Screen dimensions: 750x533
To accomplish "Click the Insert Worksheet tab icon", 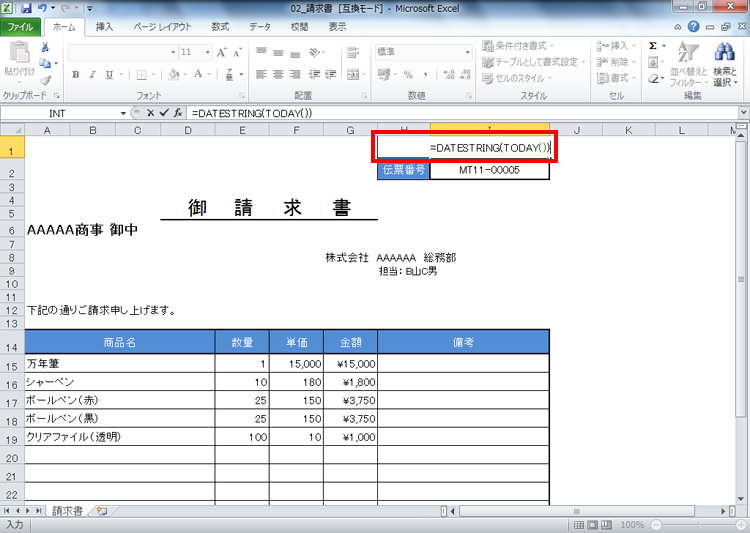I will (102, 511).
